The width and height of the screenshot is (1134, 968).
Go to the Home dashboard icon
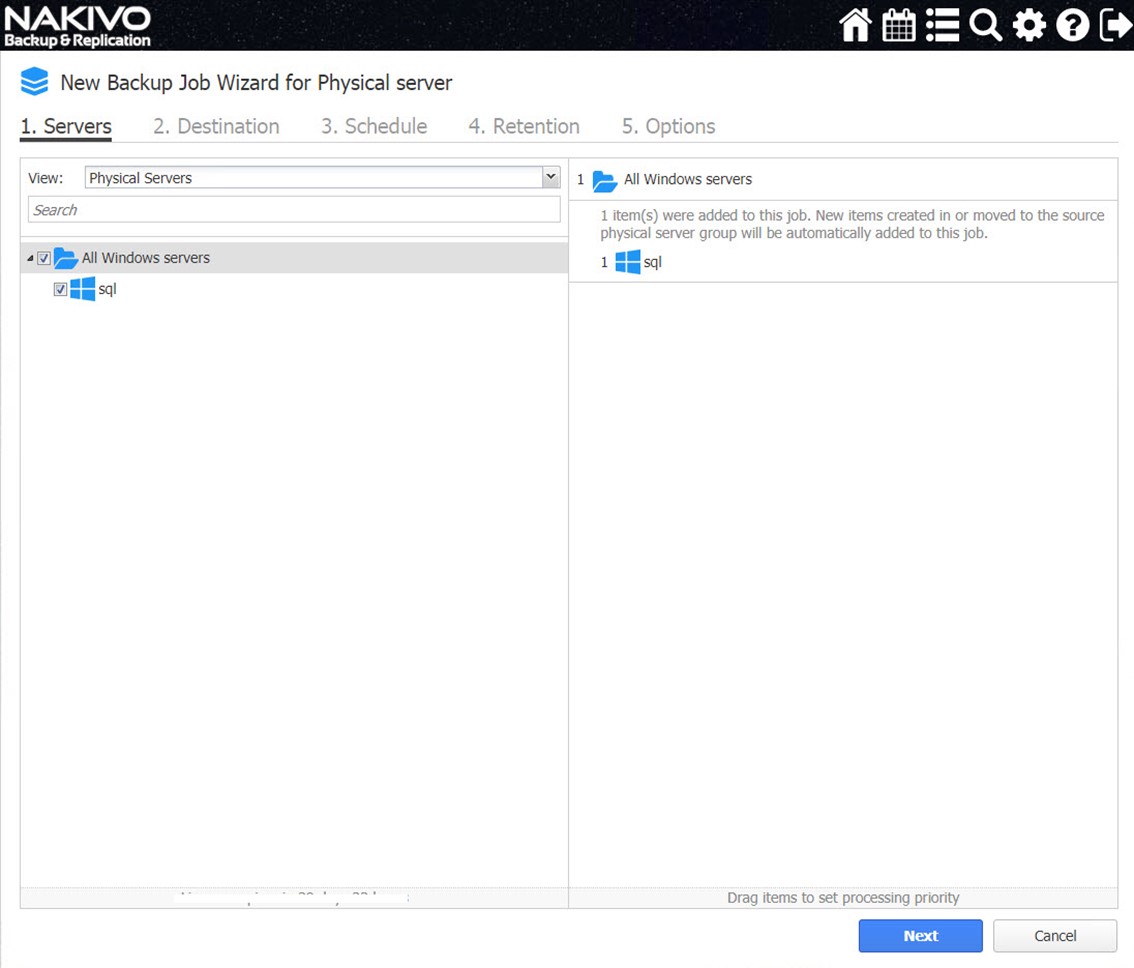[856, 25]
